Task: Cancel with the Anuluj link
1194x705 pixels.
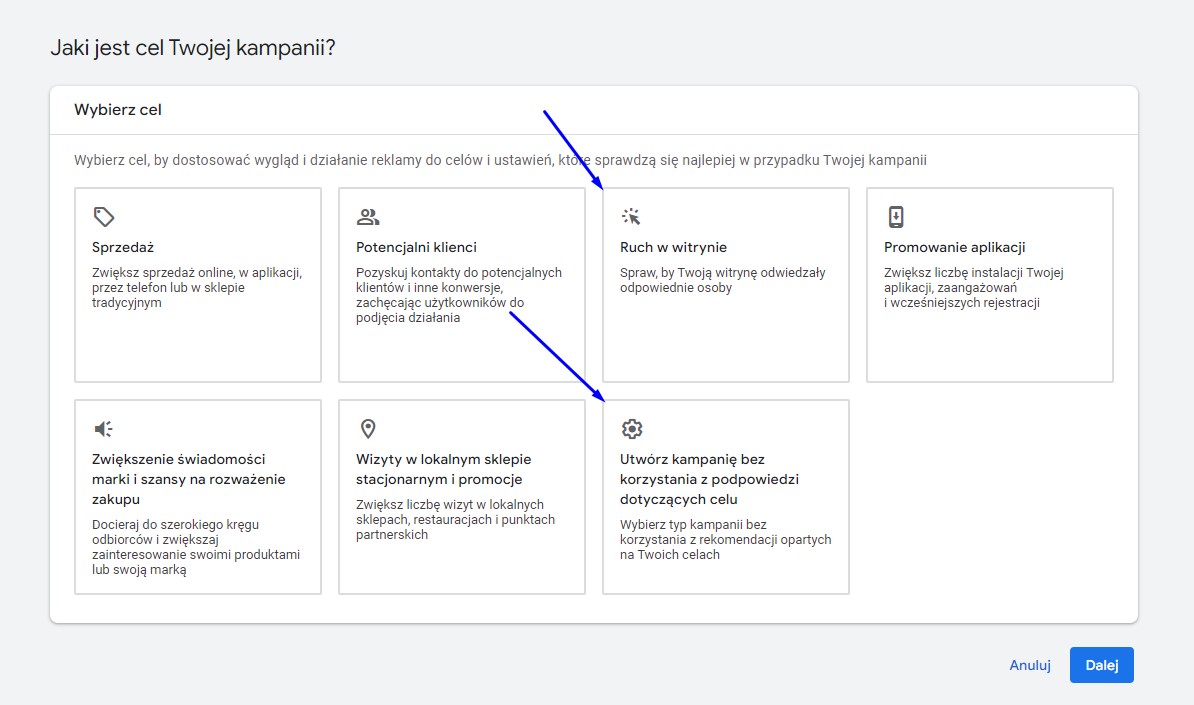Action: tap(1029, 665)
